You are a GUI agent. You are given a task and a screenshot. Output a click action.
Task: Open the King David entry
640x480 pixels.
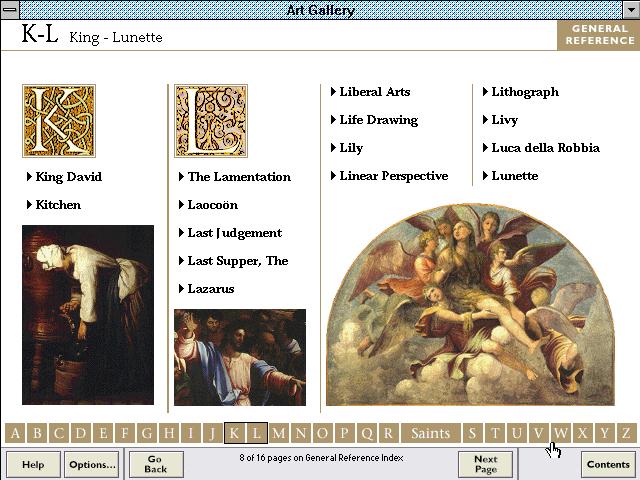tap(64, 177)
